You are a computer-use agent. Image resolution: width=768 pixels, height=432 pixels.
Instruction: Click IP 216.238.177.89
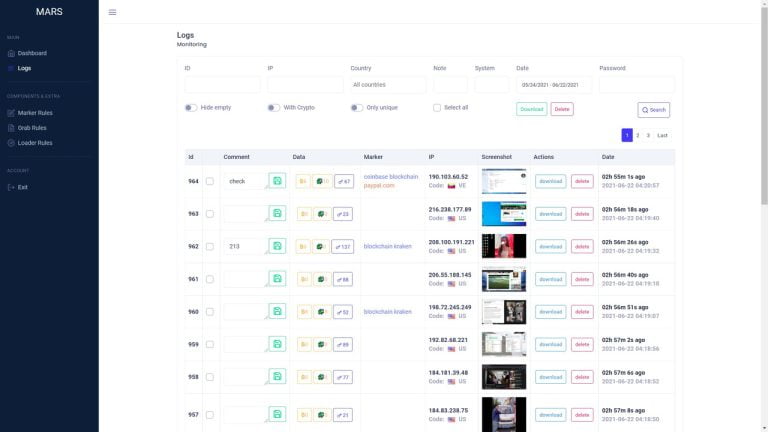click(x=450, y=210)
